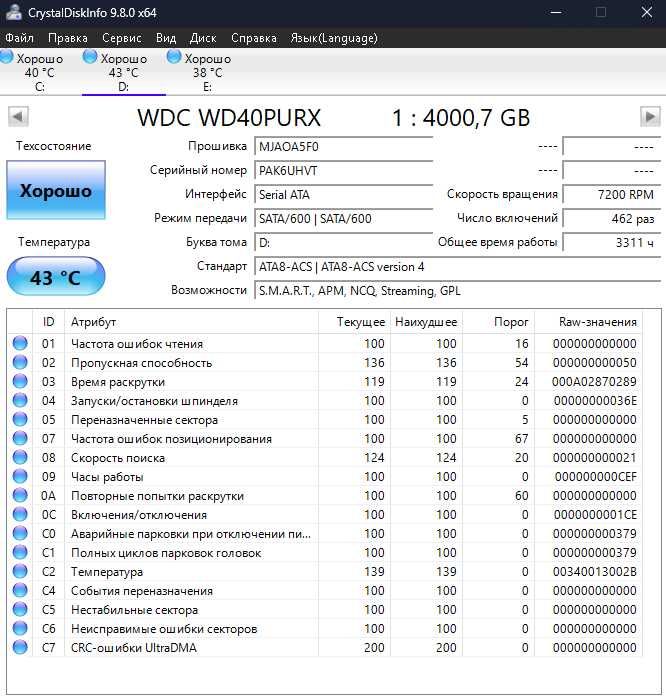
Task: Click status orb for C2 Температура row
Action: click(x=20, y=571)
